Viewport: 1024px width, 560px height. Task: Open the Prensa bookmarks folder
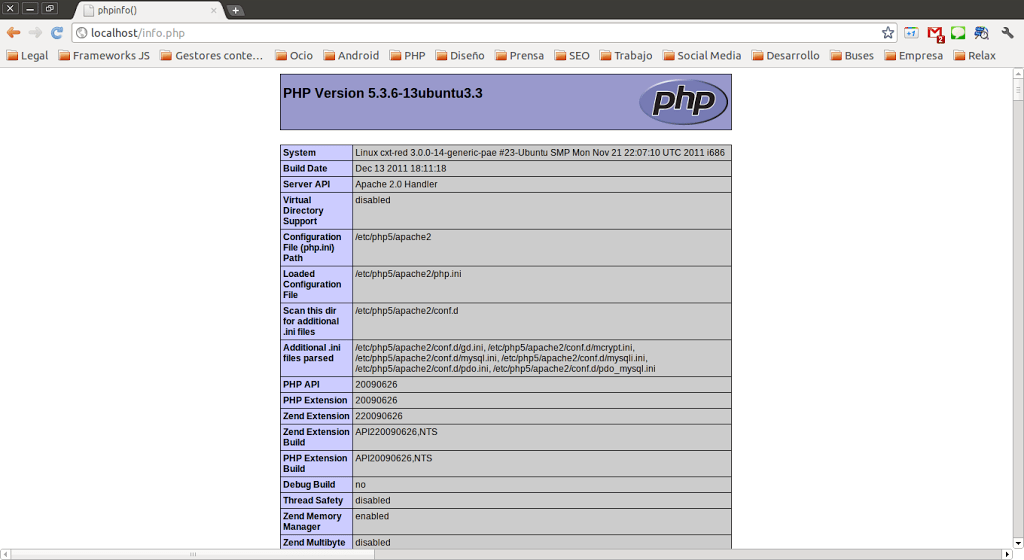[520, 55]
